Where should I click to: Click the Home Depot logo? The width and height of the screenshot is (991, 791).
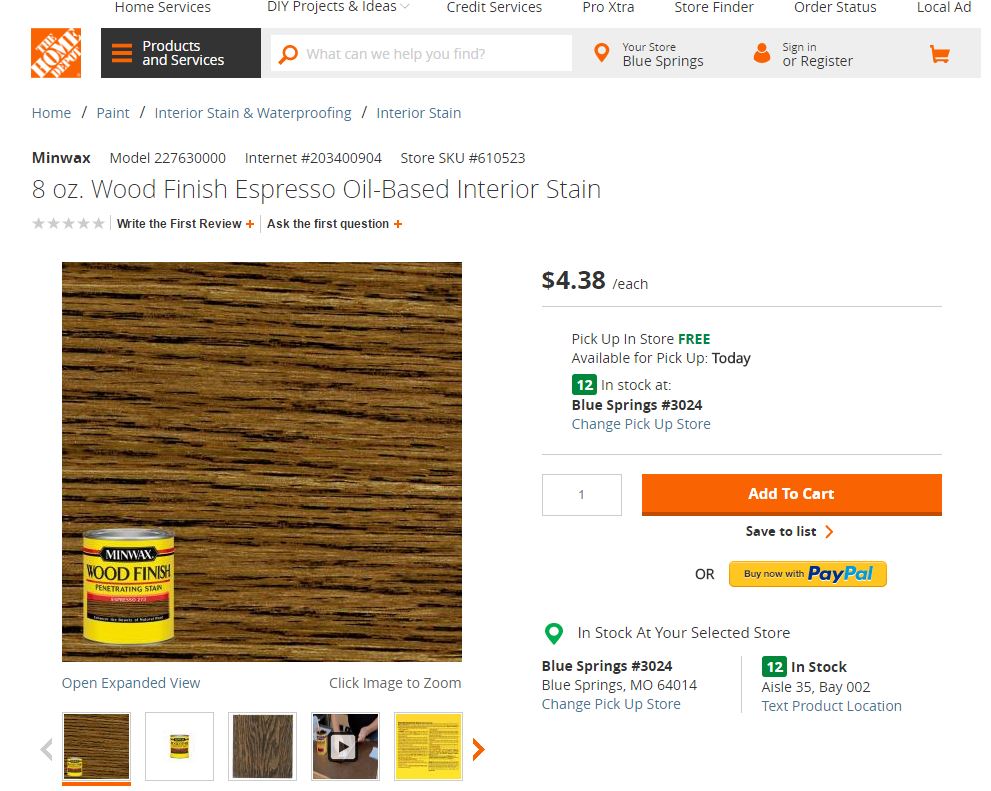click(56, 53)
